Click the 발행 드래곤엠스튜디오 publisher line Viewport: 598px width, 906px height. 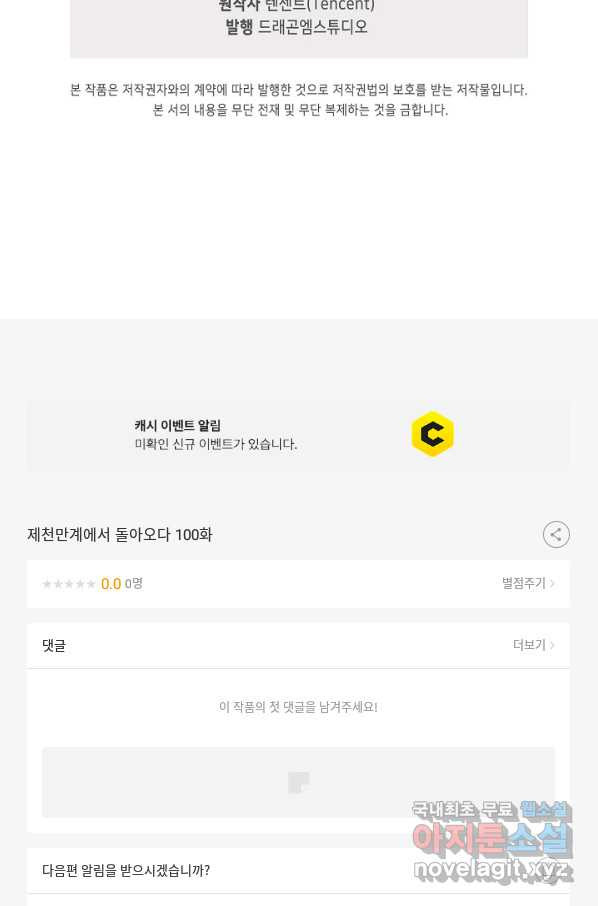click(296, 27)
